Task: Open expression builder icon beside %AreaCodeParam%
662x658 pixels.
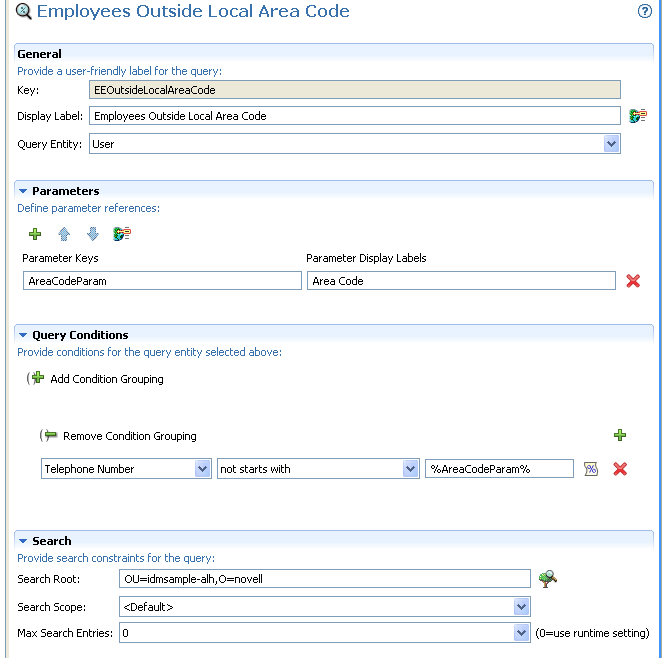Action: 591,469
